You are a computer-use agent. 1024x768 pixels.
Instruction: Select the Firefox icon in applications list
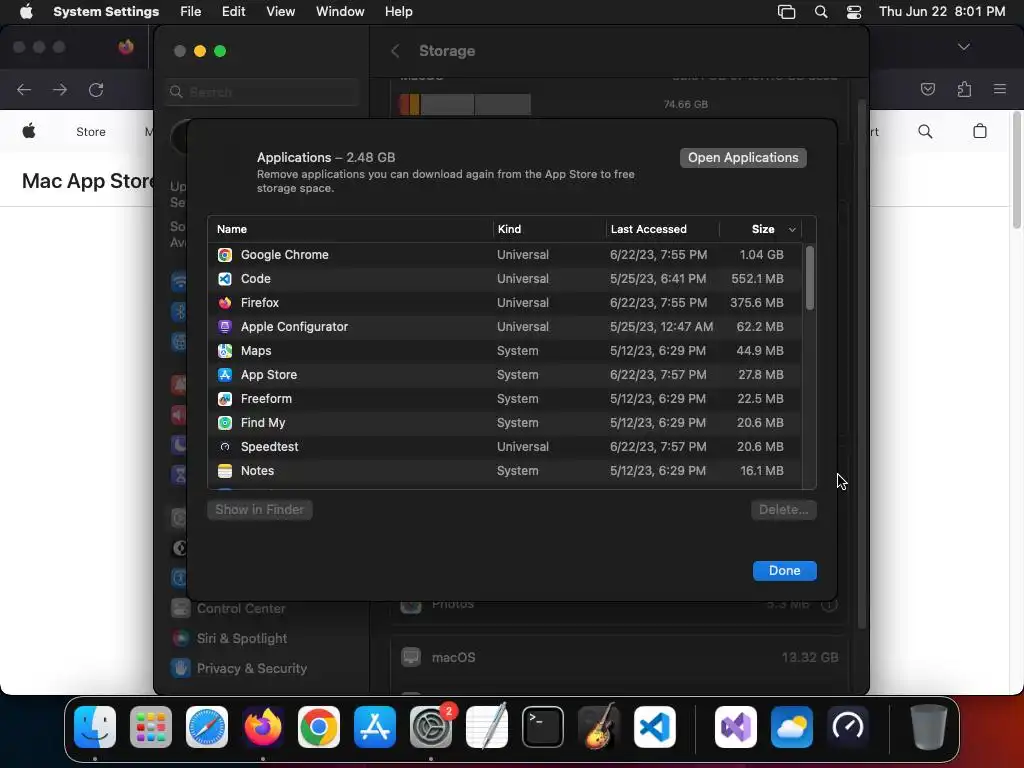[225, 303]
